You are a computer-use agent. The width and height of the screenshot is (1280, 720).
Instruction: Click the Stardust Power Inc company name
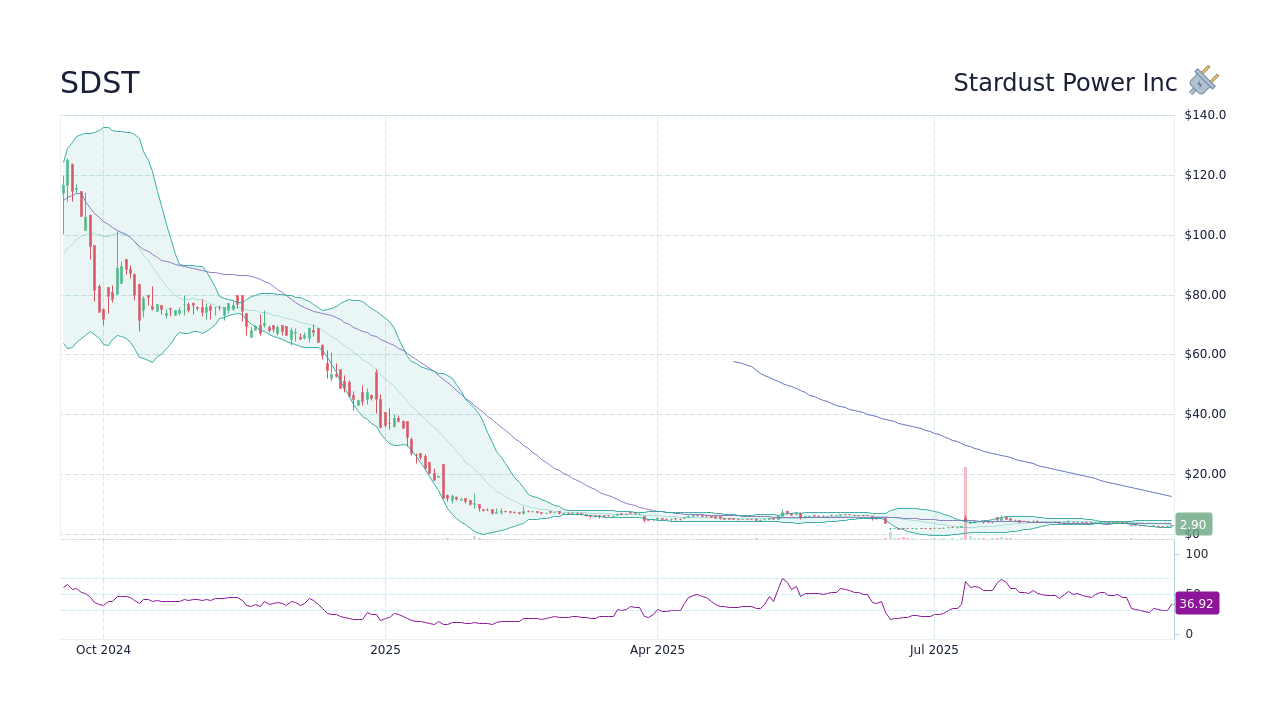(1064, 82)
